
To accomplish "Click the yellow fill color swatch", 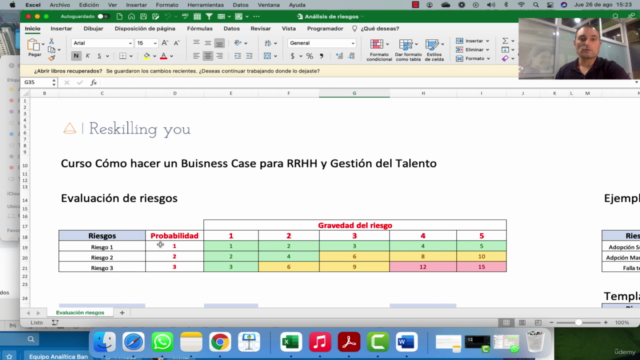I will pyautogui.click(x=147, y=56).
